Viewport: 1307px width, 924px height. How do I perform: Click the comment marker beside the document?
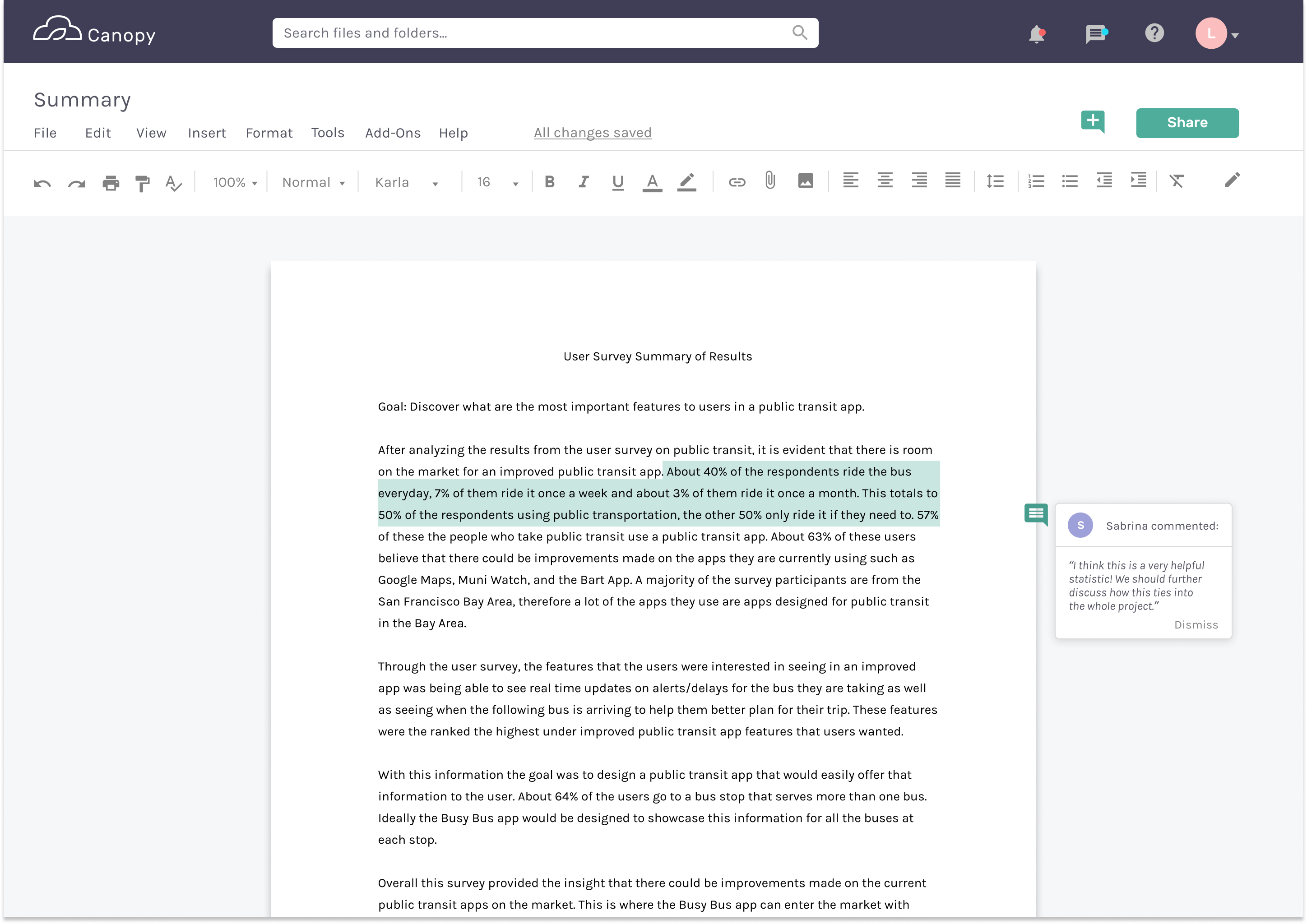(1035, 514)
